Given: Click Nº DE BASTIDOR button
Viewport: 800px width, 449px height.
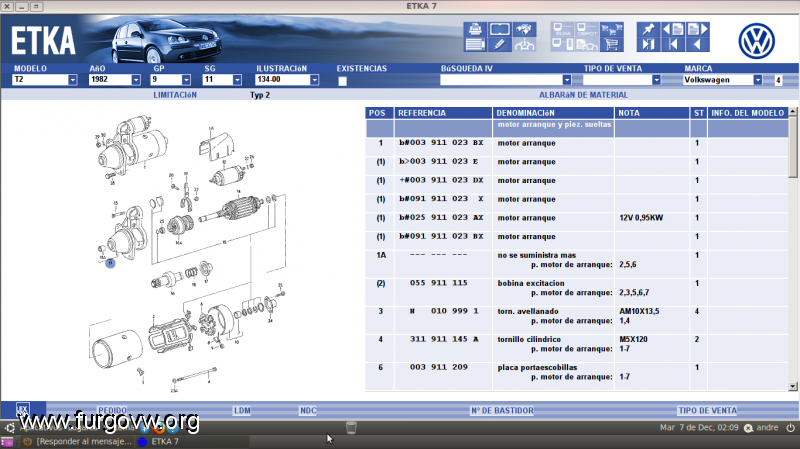Looking at the screenshot, I should pos(502,410).
